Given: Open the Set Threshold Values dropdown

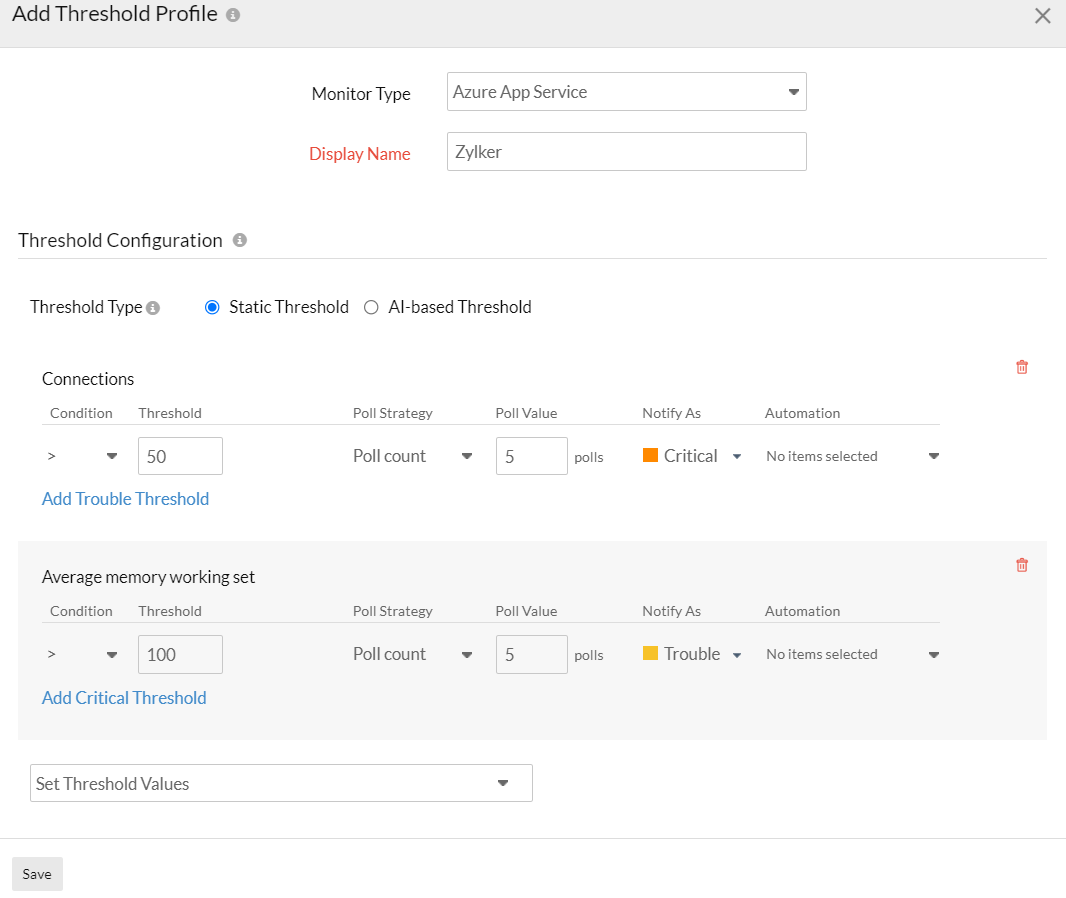Looking at the screenshot, I should point(281,783).
